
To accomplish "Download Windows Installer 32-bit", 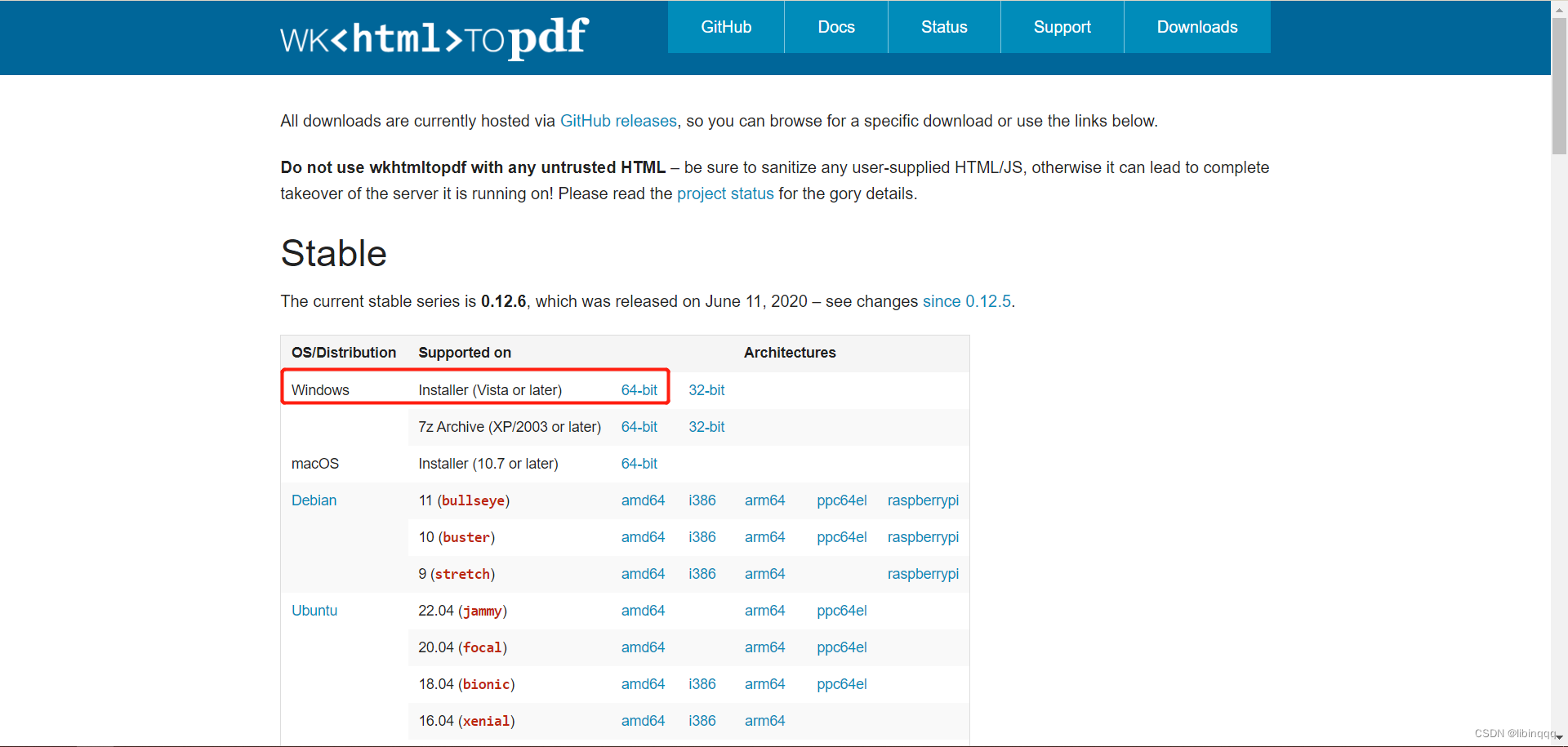I will point(706,390).
